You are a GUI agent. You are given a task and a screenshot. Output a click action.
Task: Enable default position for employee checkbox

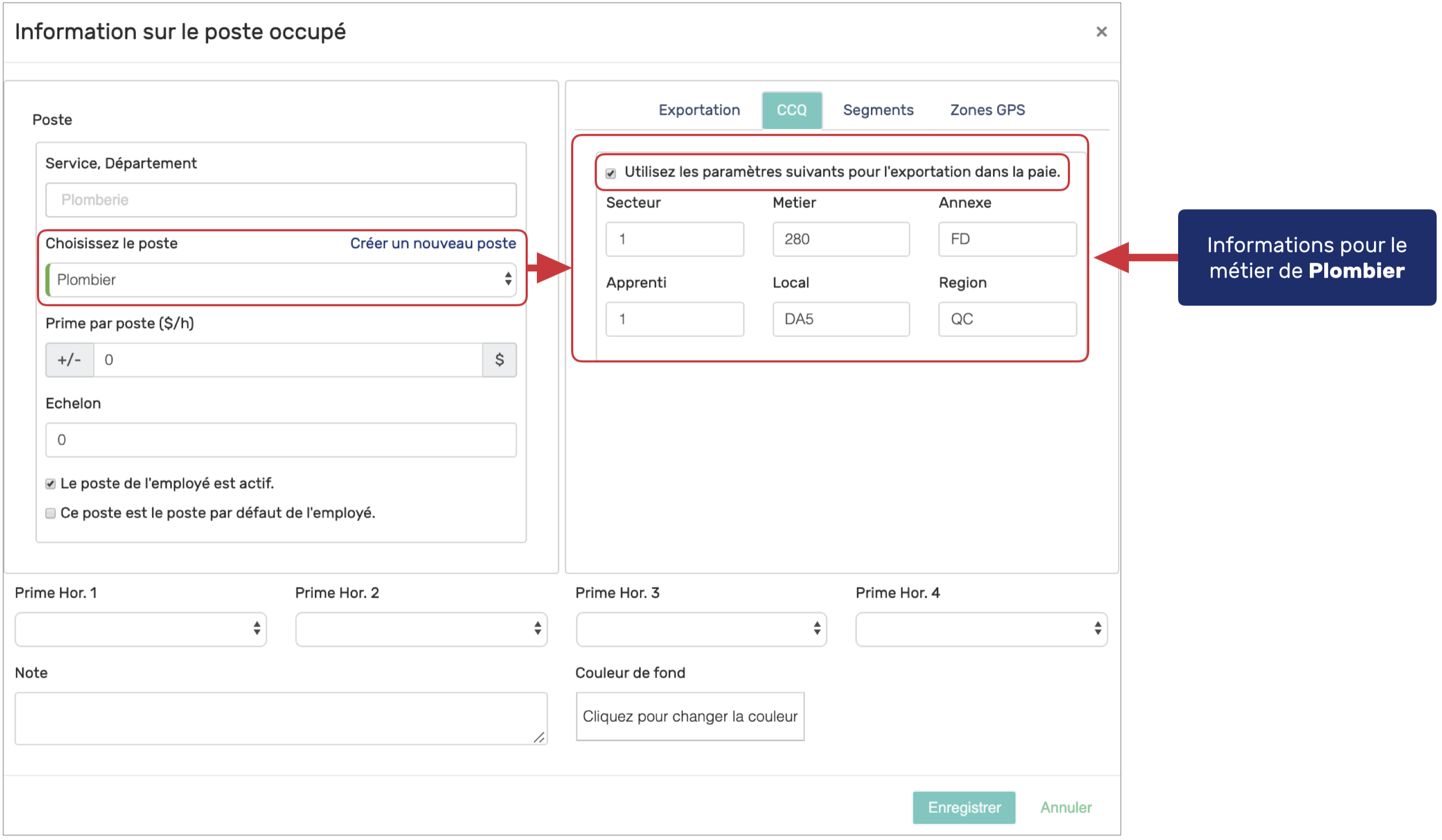coord(51,514)
